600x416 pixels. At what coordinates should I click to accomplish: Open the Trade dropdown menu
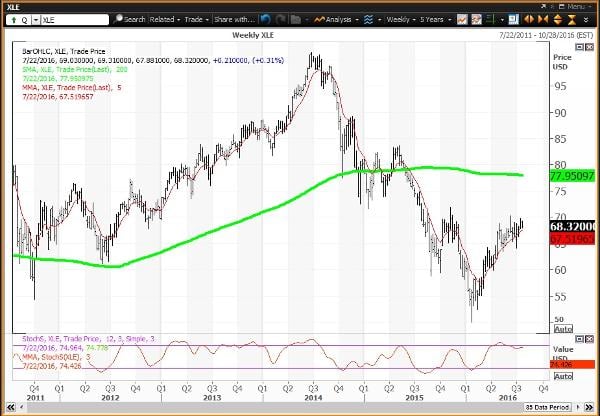pos(196,19)
